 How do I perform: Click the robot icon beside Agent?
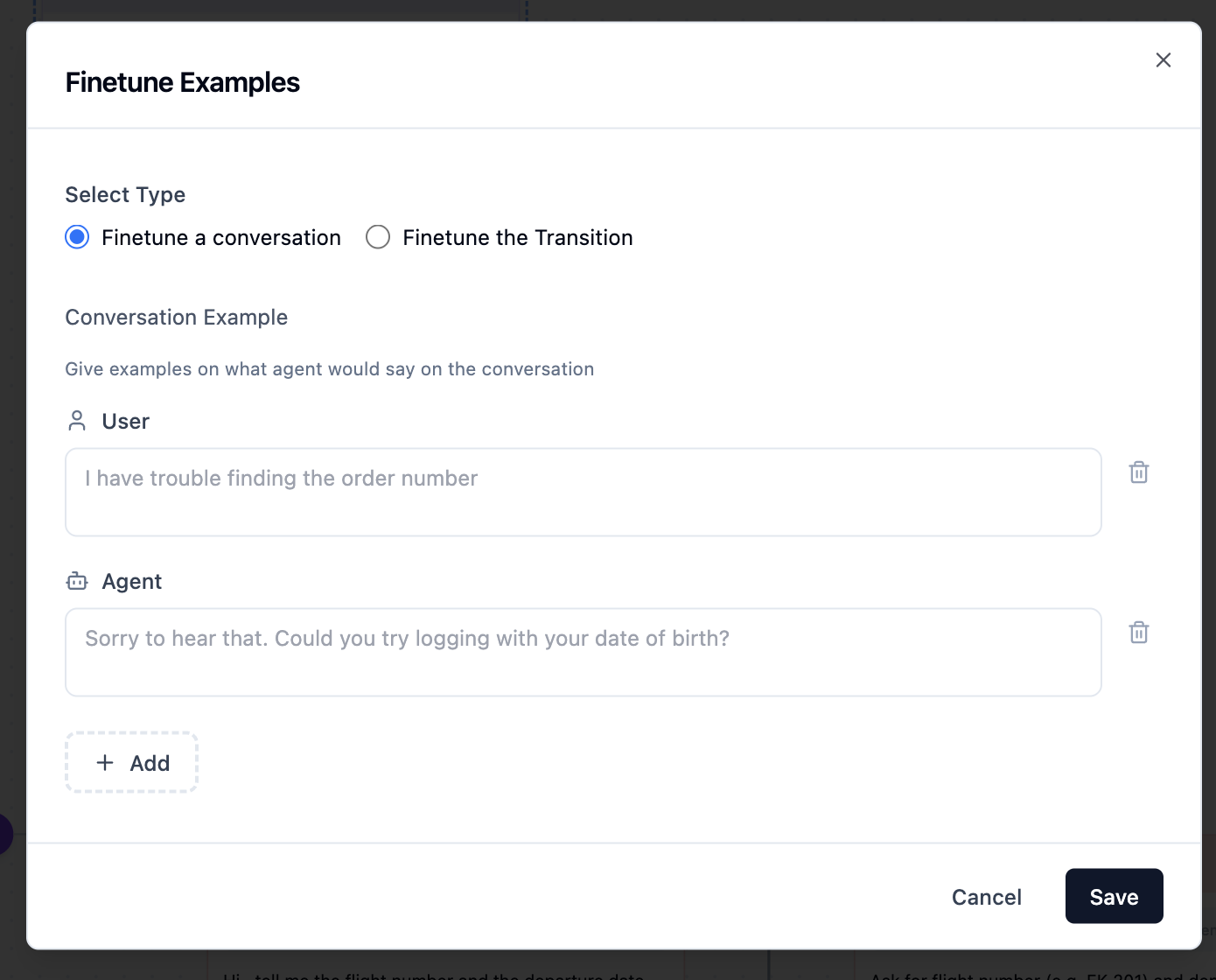click(77, 581)
